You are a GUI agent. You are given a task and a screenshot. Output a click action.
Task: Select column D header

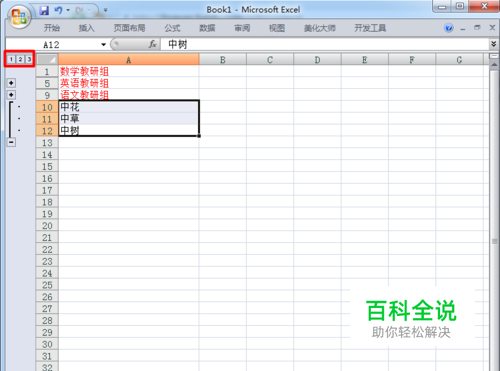[317, 60]
